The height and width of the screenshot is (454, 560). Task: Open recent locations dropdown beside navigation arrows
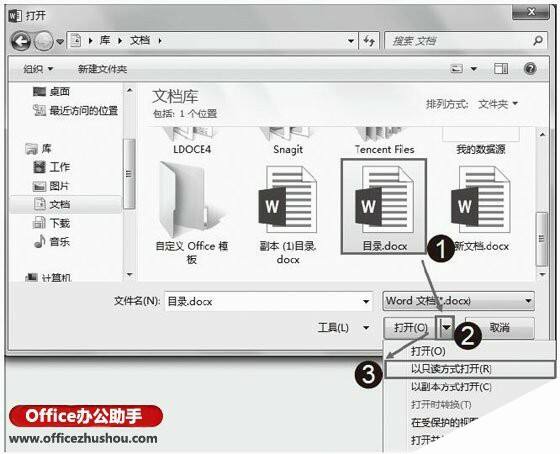click(x=60, y=42)
